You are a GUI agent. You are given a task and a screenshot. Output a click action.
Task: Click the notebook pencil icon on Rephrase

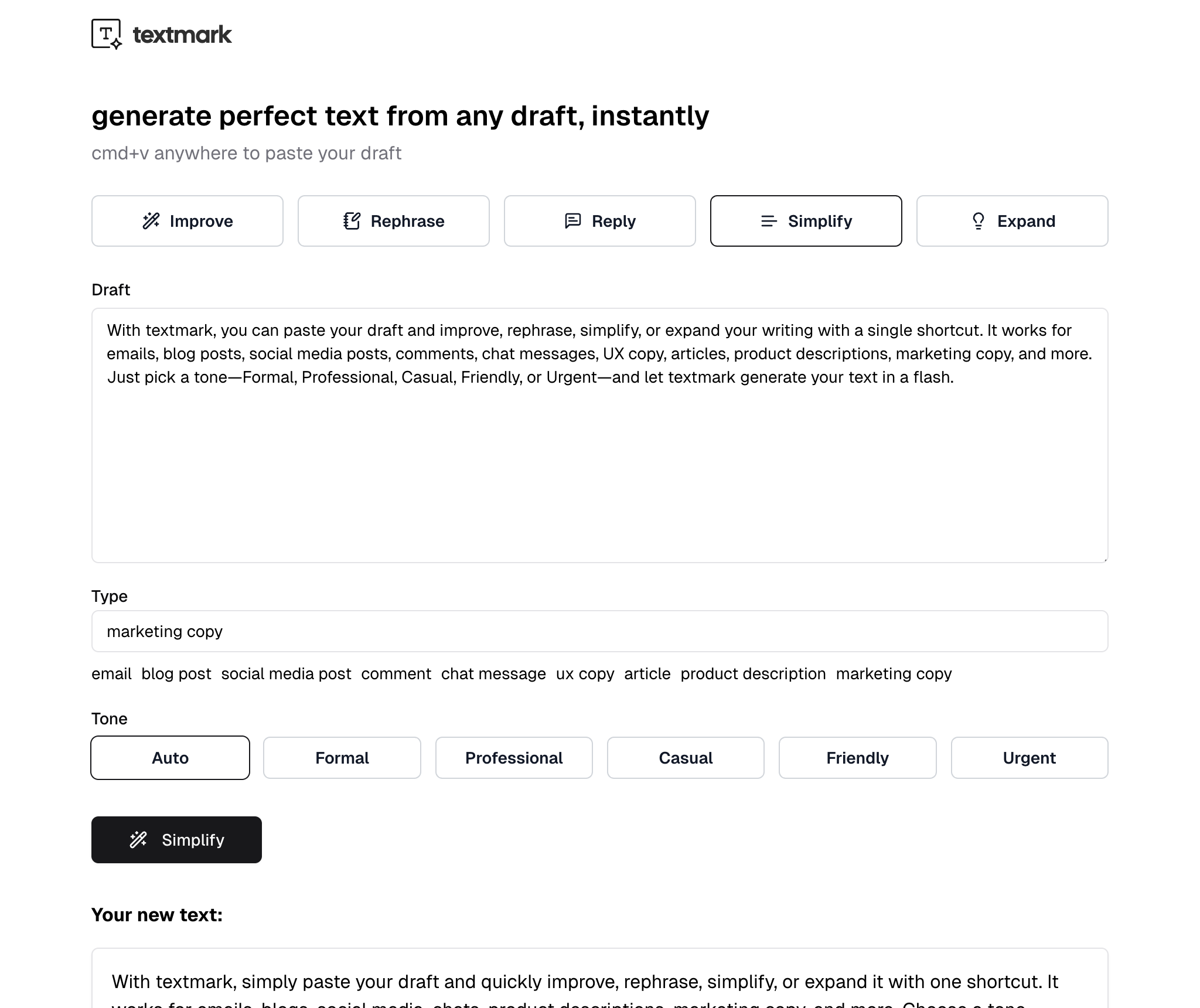tap(352, 221)
